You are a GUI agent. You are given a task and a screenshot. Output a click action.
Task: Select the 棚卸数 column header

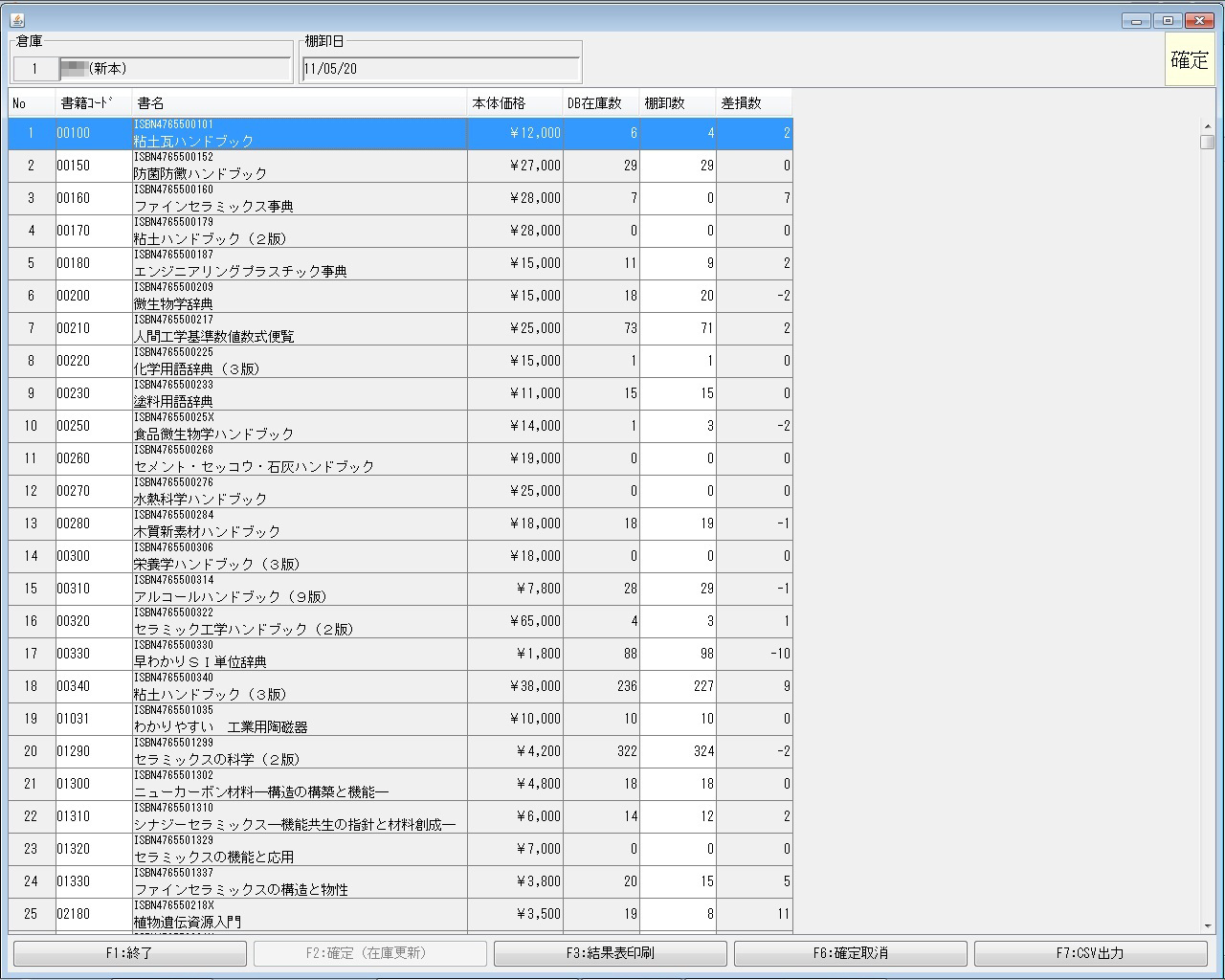(x=677, y=103)
